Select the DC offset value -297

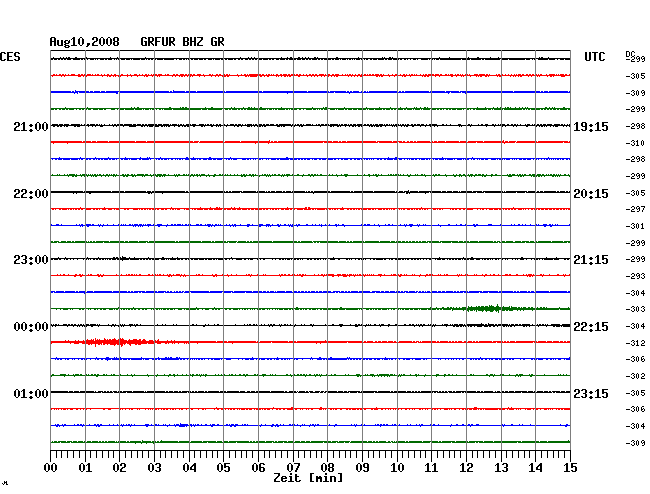tap(635, 209)
